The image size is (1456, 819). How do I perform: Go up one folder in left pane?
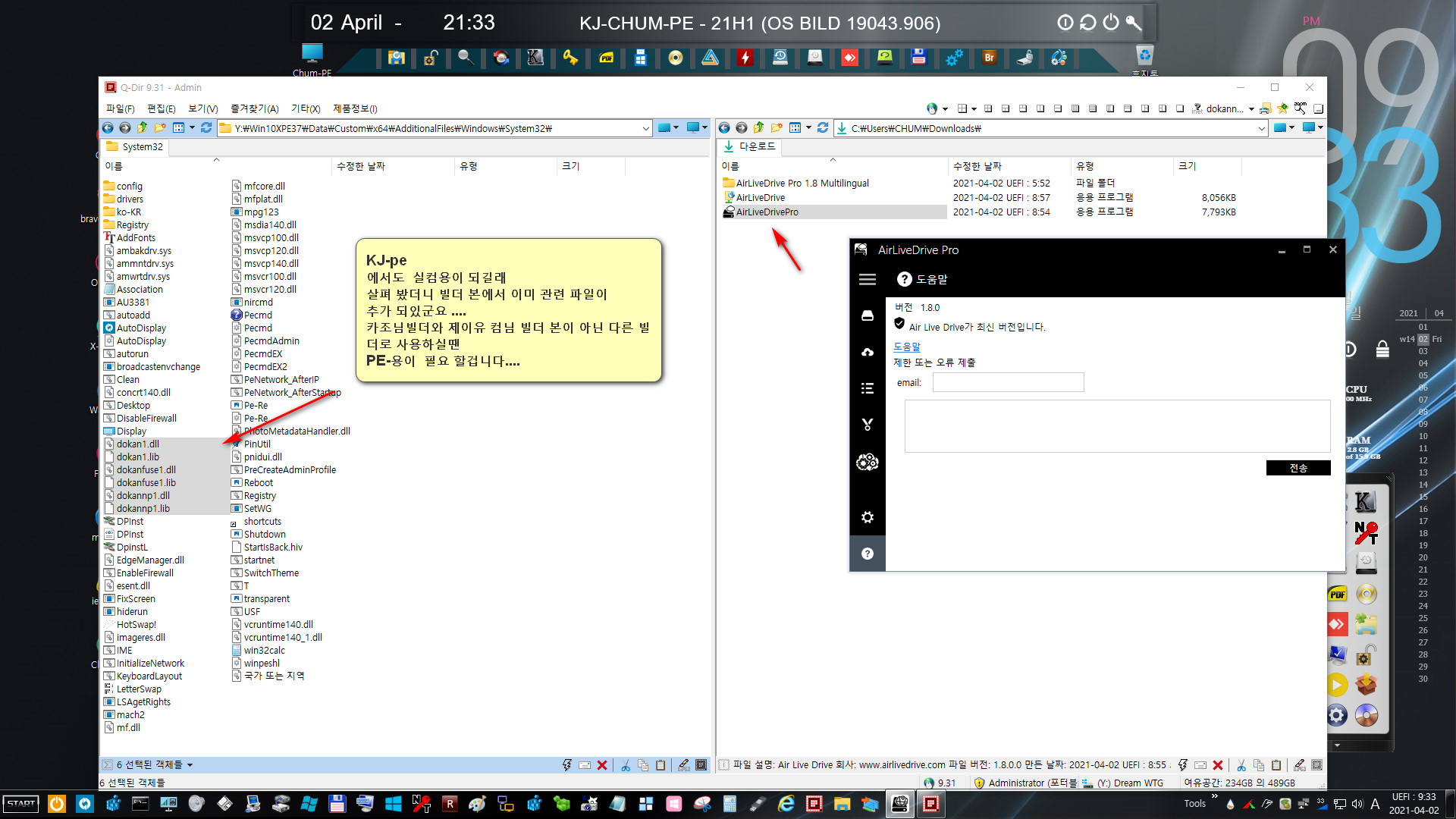[x=142, y=128]
